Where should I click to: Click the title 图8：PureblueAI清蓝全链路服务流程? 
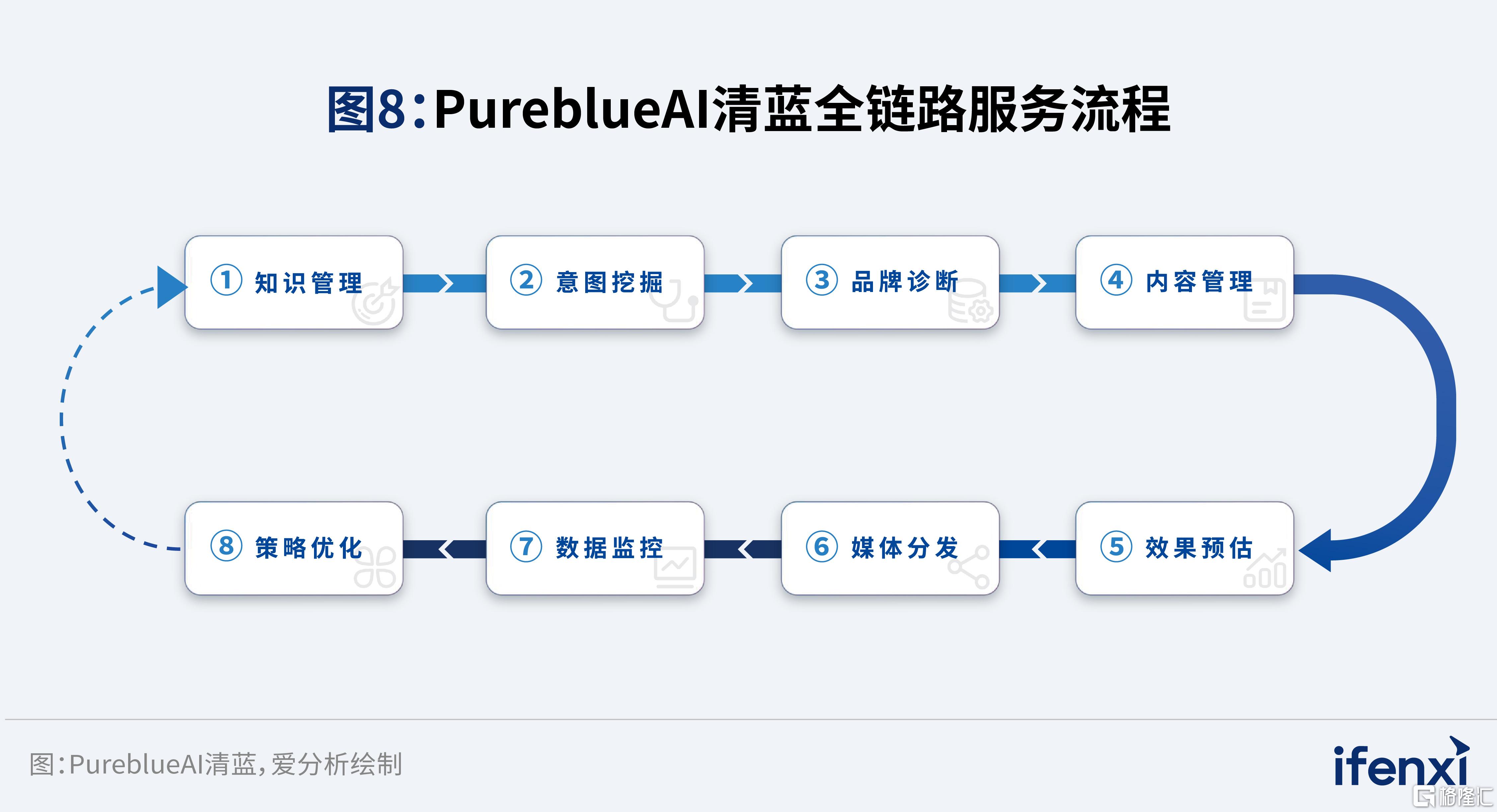point(748,109)
